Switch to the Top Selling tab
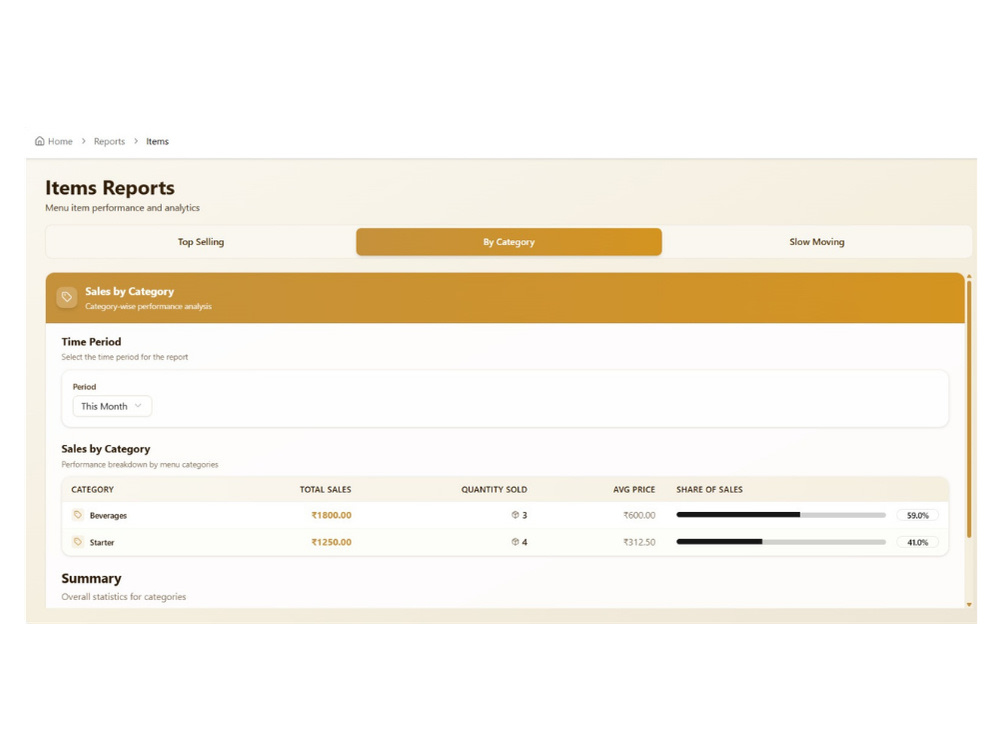 pos(201,242)
